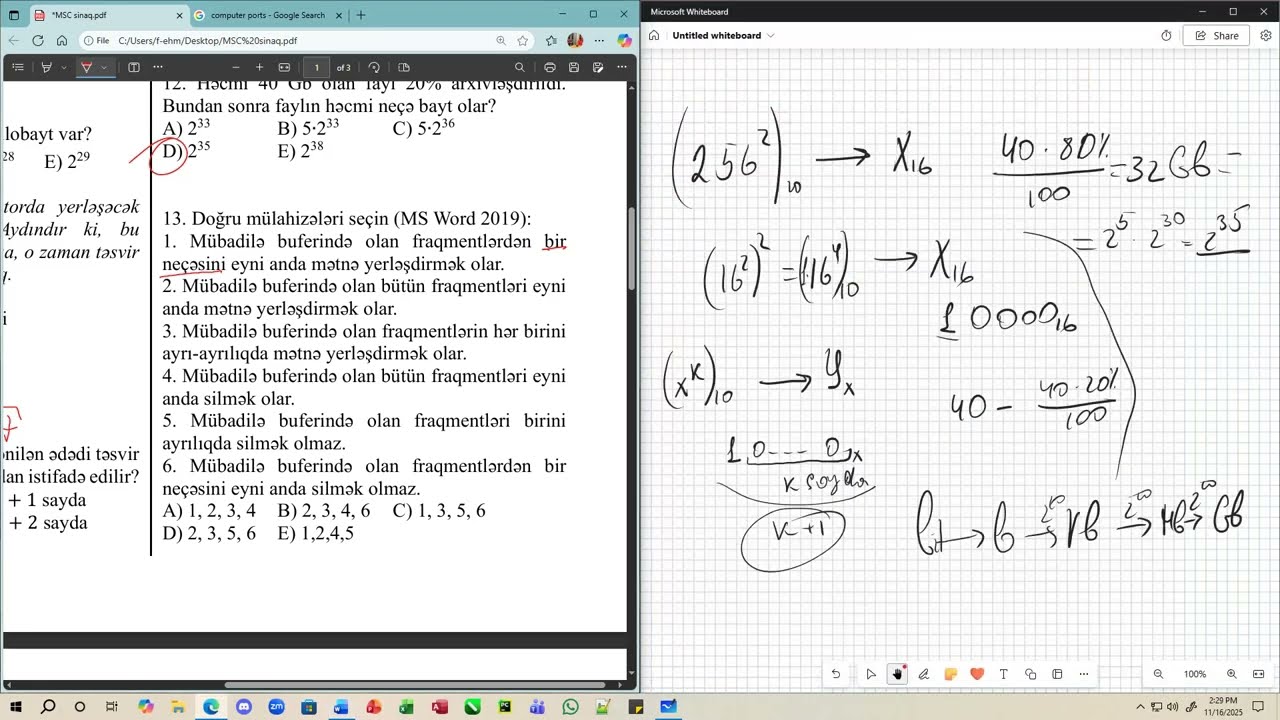Activate the Whiteboard pan hand tool

[897, 674]
